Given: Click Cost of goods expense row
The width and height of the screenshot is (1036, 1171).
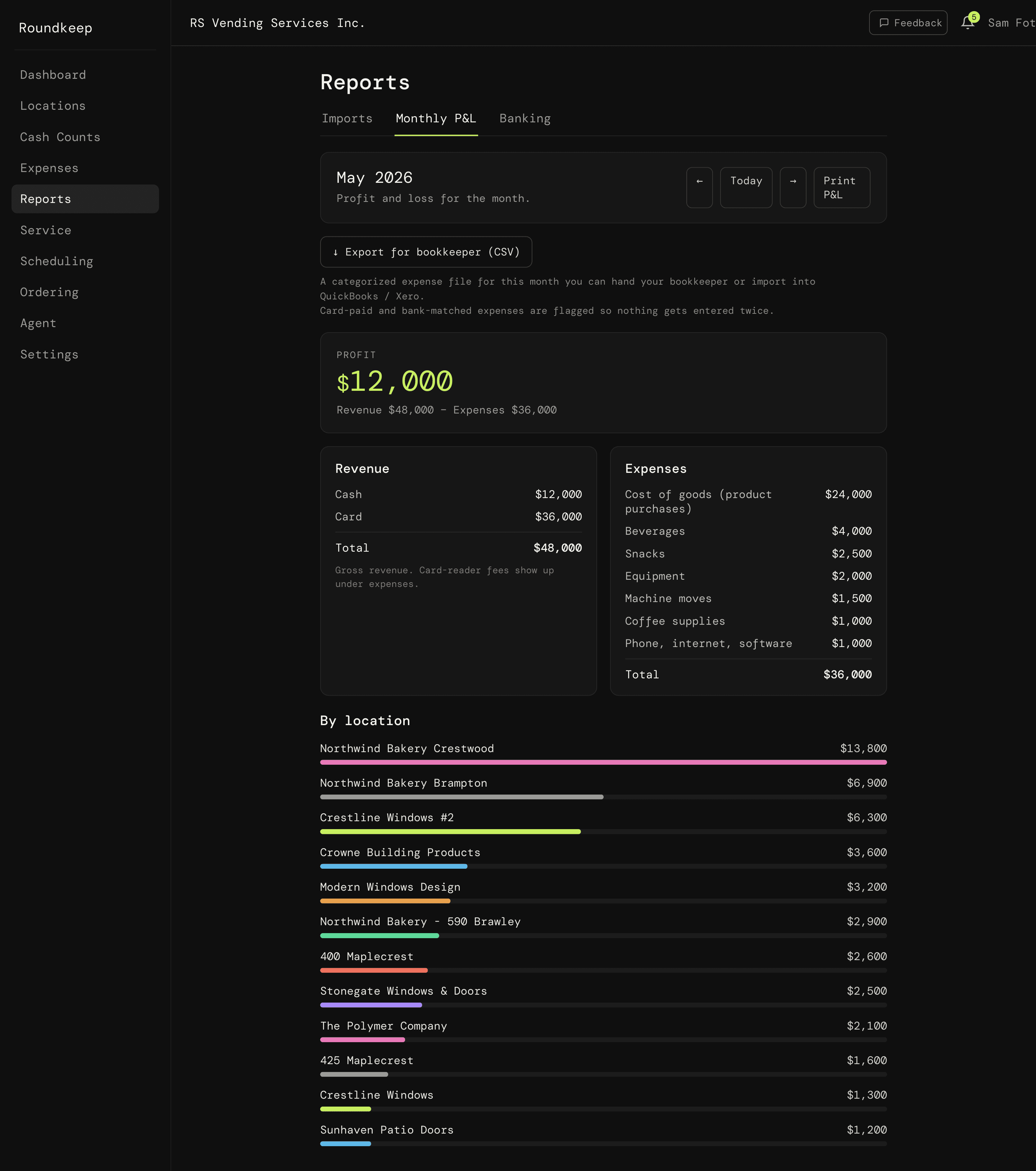Looking at the screenshot, I should coord(748,501).
